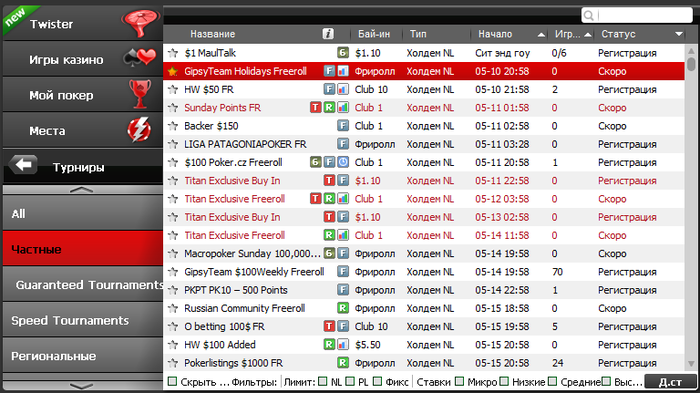Click scrollbar up arrow
The width and height of the screenshot is (700, 393).
click(x=691, y=50)
